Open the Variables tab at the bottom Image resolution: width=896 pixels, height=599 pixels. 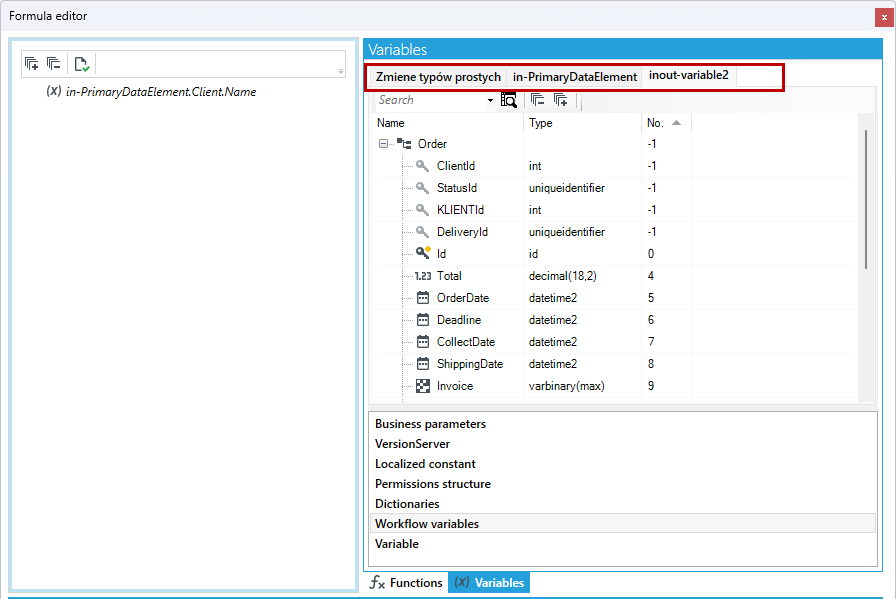[x=489, y=582]
